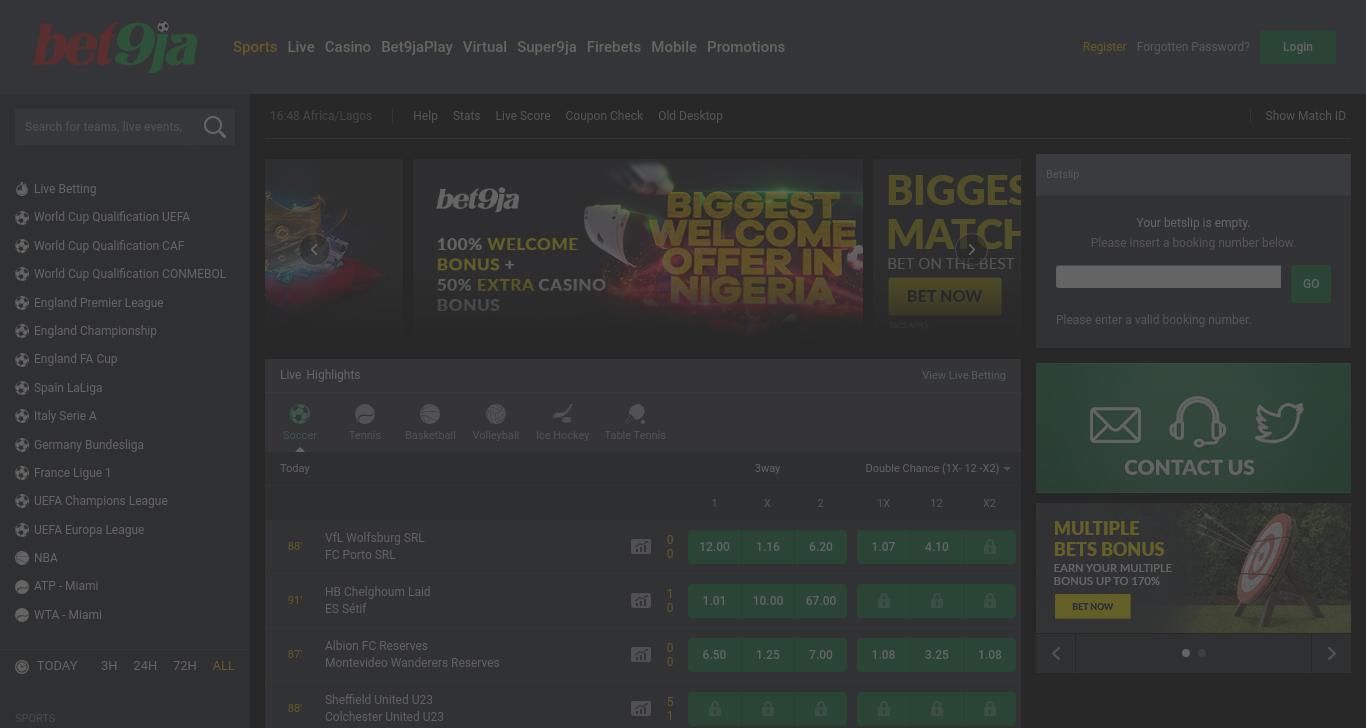This screenshot has height=728, width=1366.
Task: Toggle Show Match ID
Action: tap(1305, 116)
